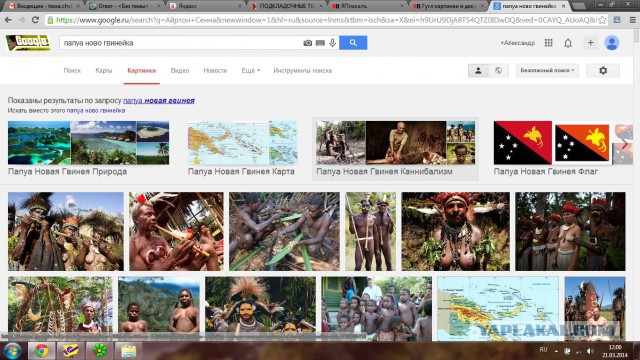The width and height of the screenshot is (640, 360).
Task: Open search settings gear icon
Action: point(603,71)
